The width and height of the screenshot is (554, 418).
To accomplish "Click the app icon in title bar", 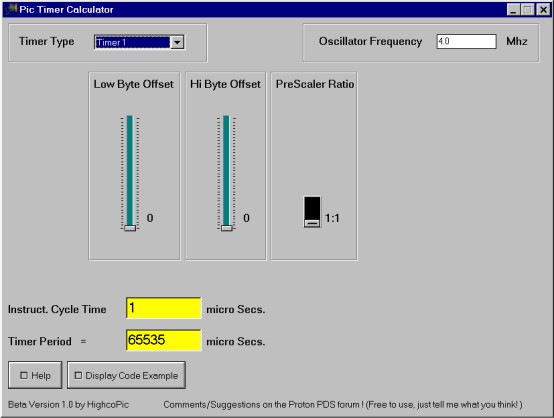I will click(11, 9).
